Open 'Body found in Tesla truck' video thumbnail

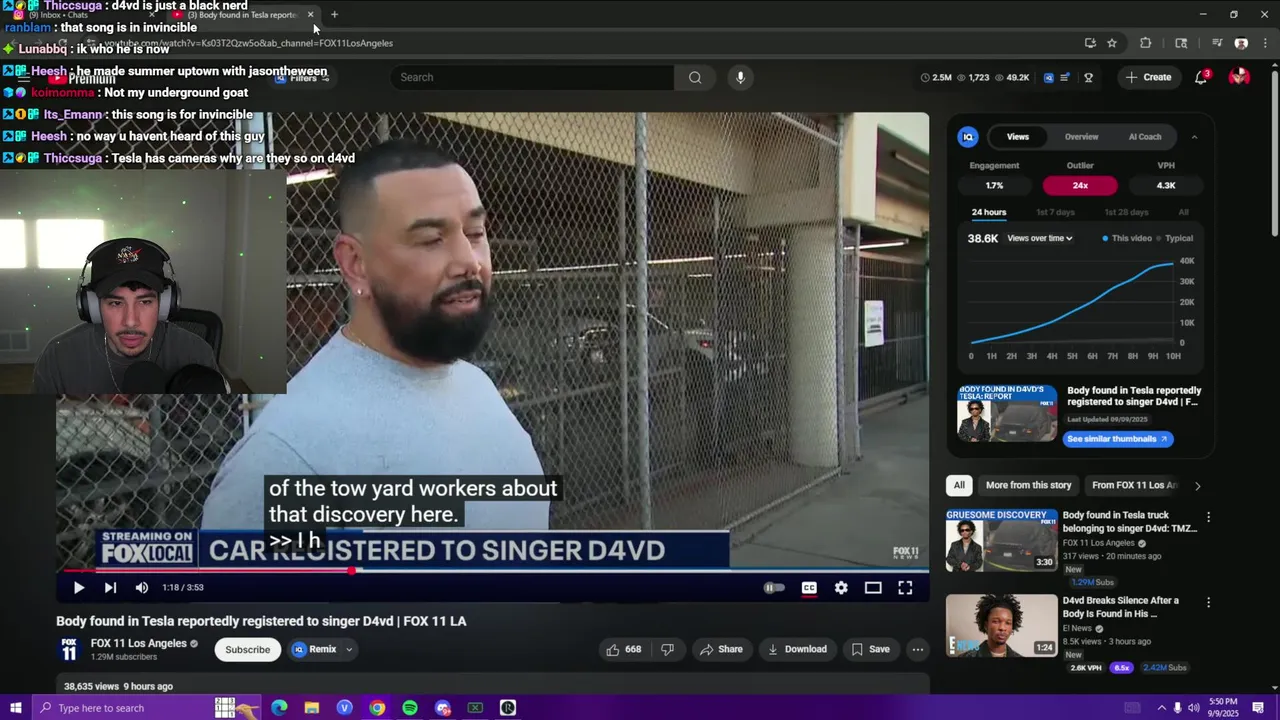(x=1001, y=540)
